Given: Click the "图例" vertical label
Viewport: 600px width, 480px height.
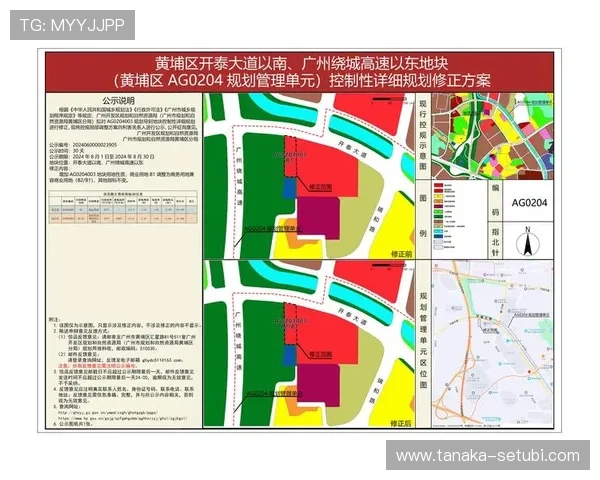Looking at the screenshot, I should [423, 216].
